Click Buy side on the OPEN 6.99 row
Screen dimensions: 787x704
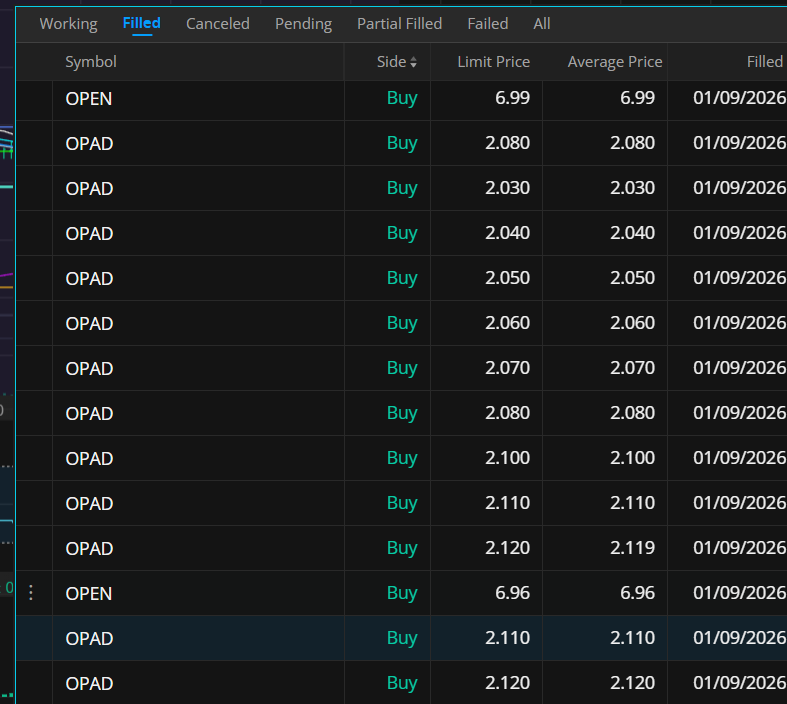402,98
